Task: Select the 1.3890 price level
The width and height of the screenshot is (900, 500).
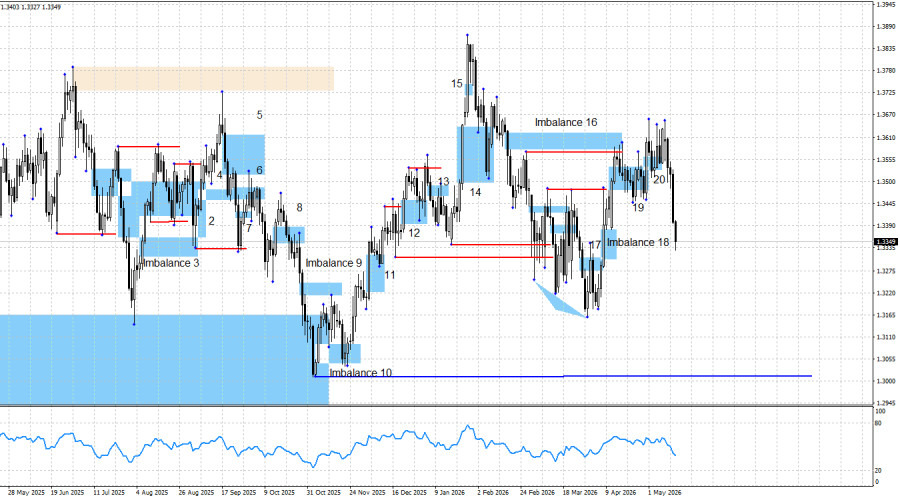Action: [x=886, y=26]
